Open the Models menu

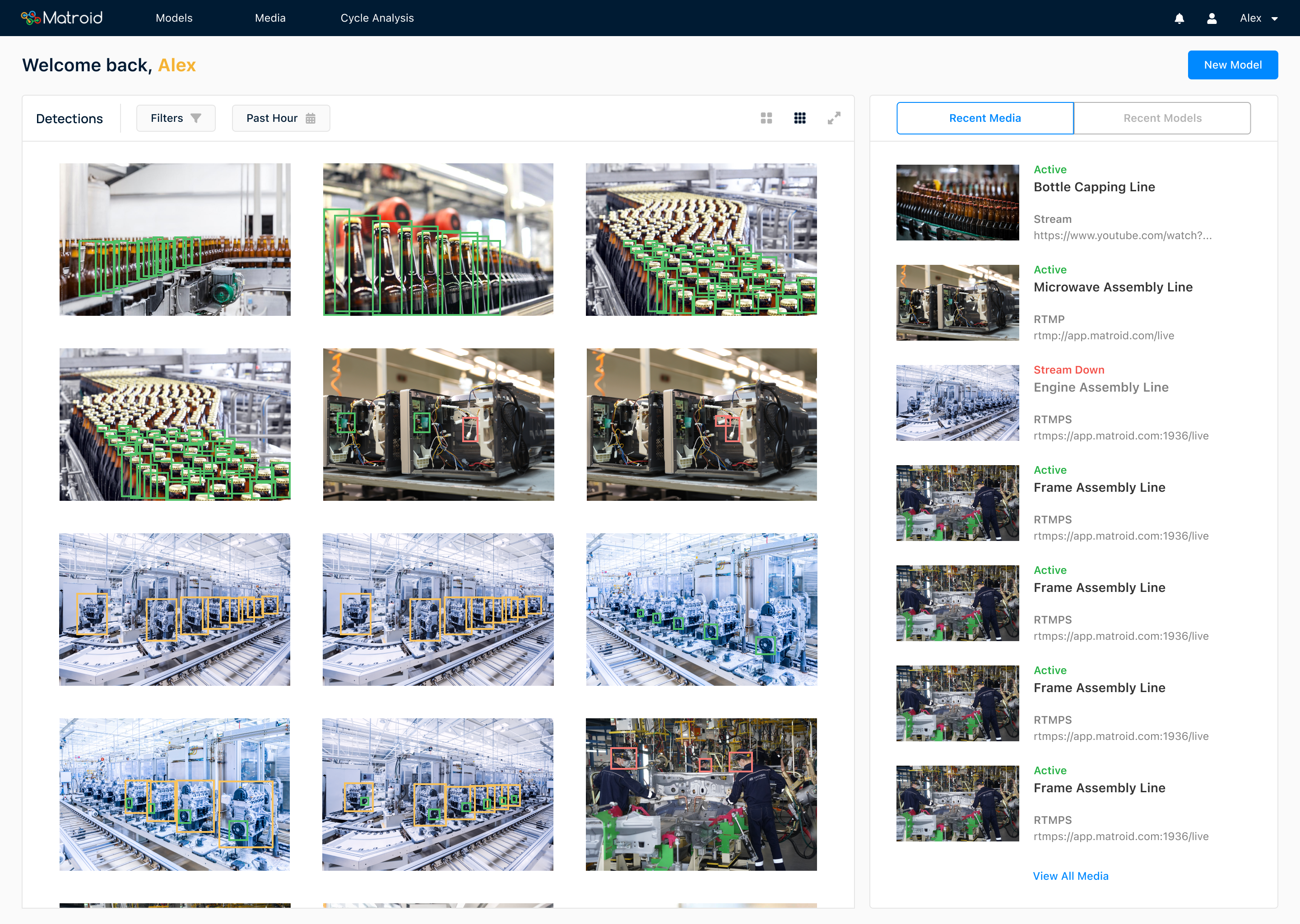tap(174, 18)
